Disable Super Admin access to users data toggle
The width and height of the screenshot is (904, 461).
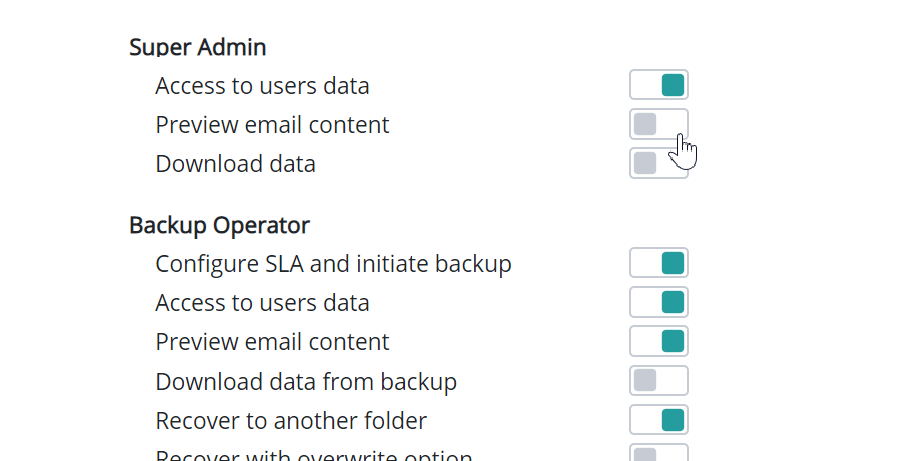(x=659, y=85)
